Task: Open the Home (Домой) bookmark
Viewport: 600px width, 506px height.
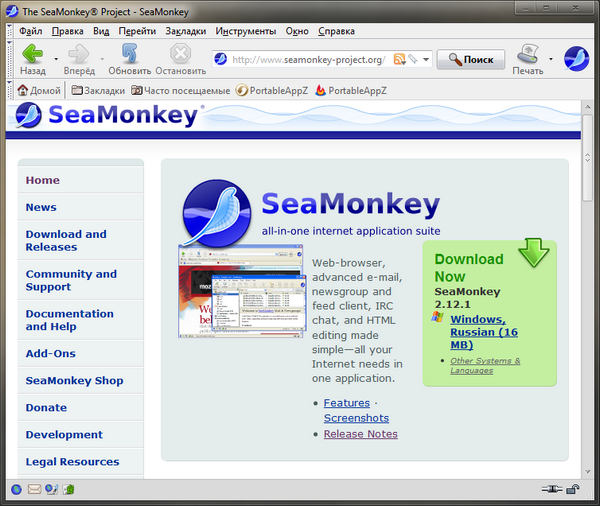Action: click(39, 90)
